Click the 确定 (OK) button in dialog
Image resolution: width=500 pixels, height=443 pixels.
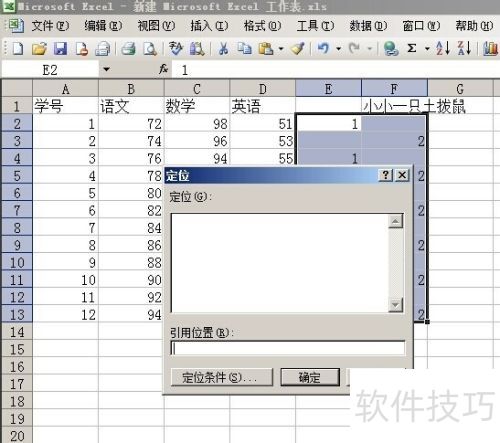[310, 377]
